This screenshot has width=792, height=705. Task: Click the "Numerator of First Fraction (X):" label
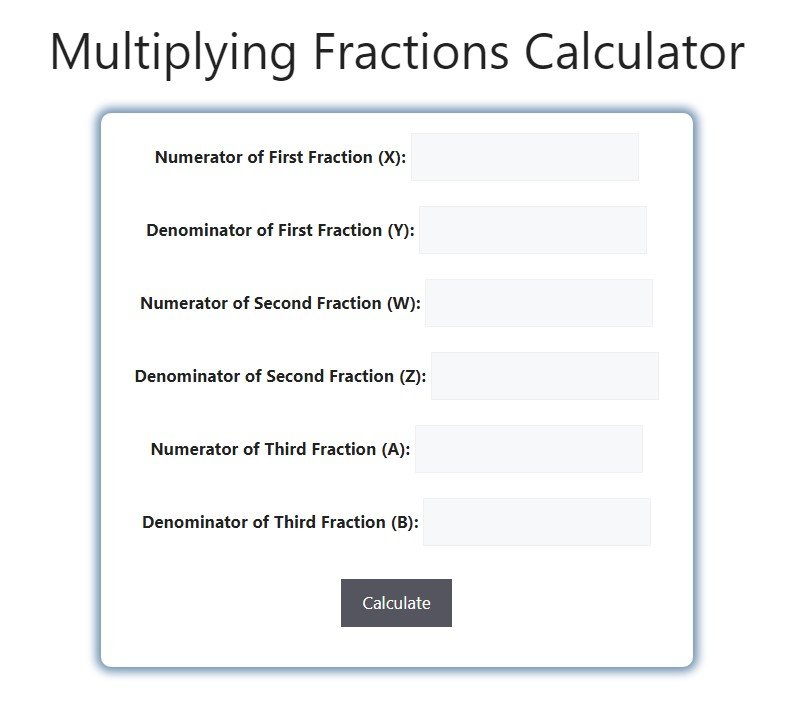pyautogui.click(x=280, y=157)
